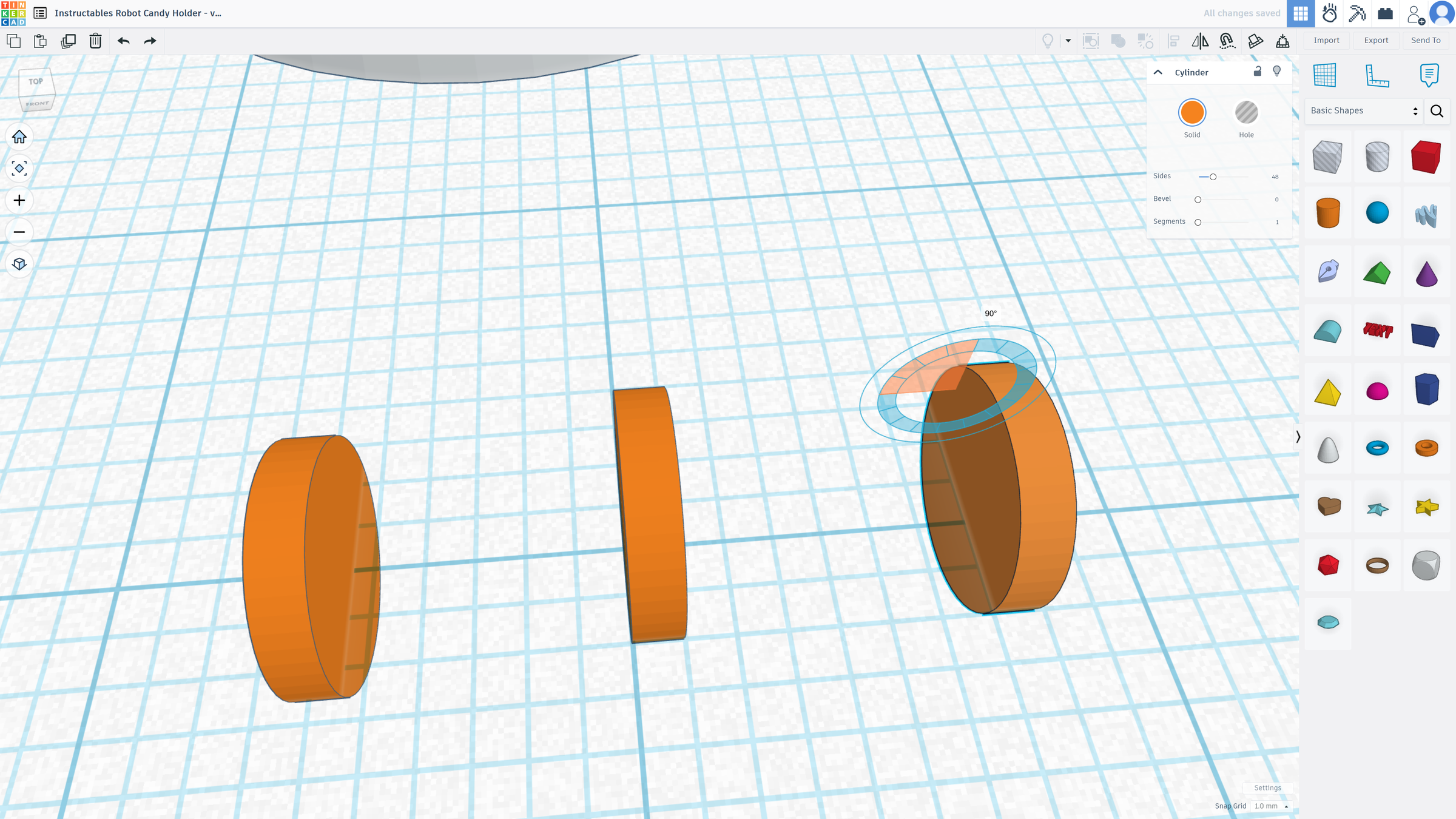Click the Paste toolbar icon
This screenshot has height=819, width=1456.
tap(40, 41)
